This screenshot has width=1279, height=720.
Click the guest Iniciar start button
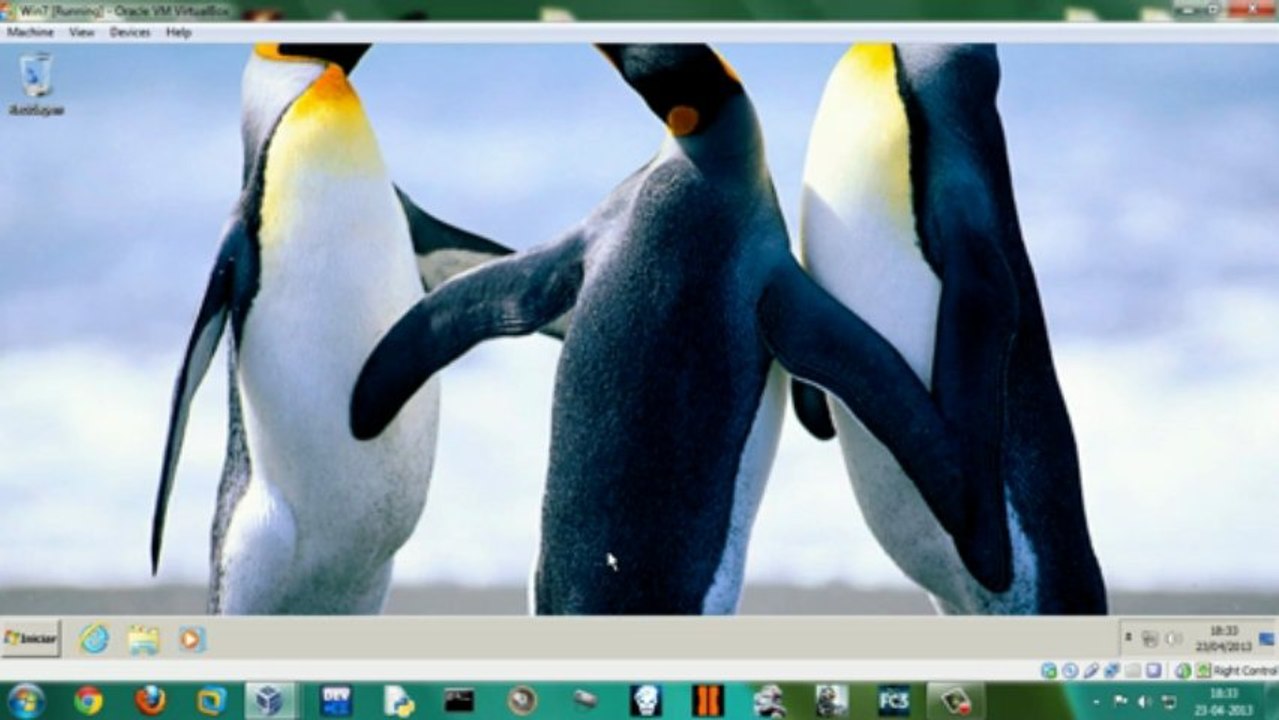31,638
